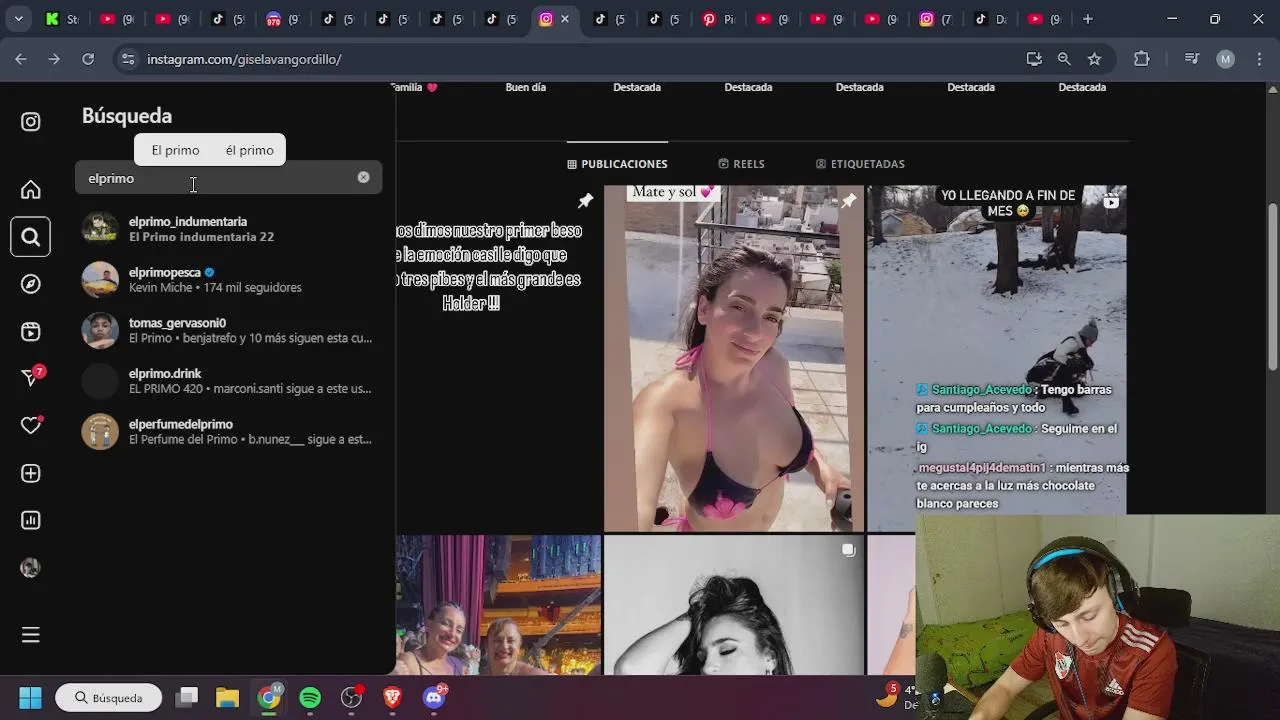The width and height of the screenshot is (1280, 720).
Task: Click the taskbar Búsqueda search box
Action: pyautogui.click(x=108, y=698)
